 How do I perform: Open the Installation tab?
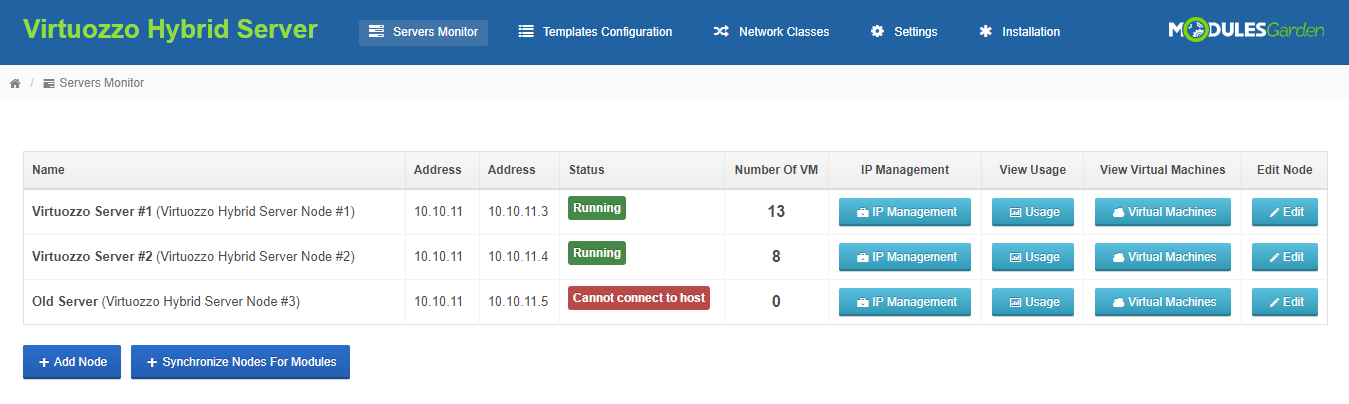pyautogui.click(x=1019, y=32)
